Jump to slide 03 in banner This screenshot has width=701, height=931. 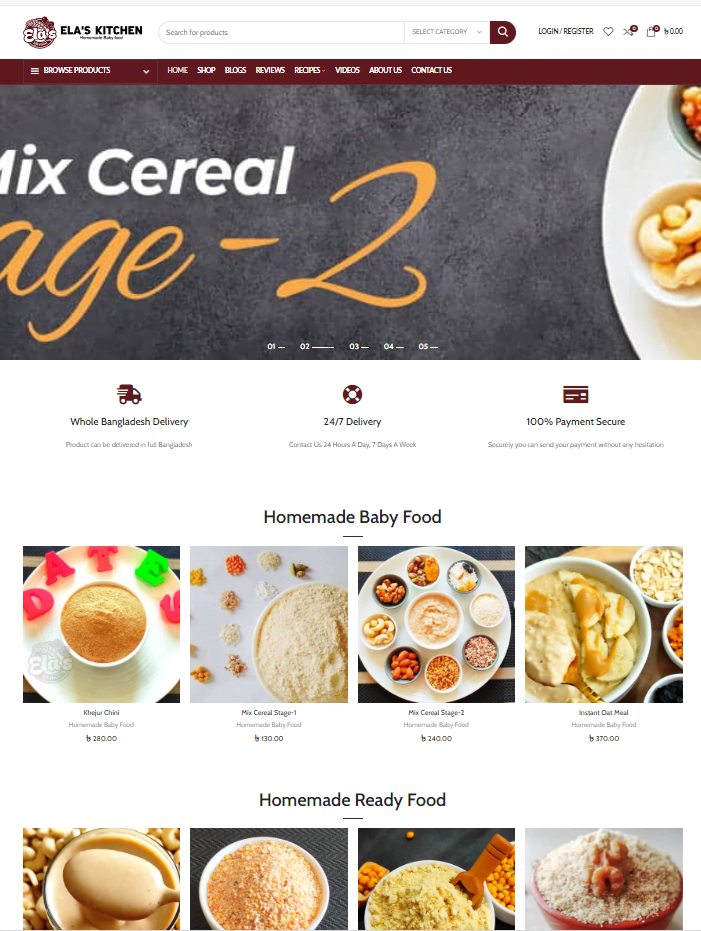click(x=359, y=346)
